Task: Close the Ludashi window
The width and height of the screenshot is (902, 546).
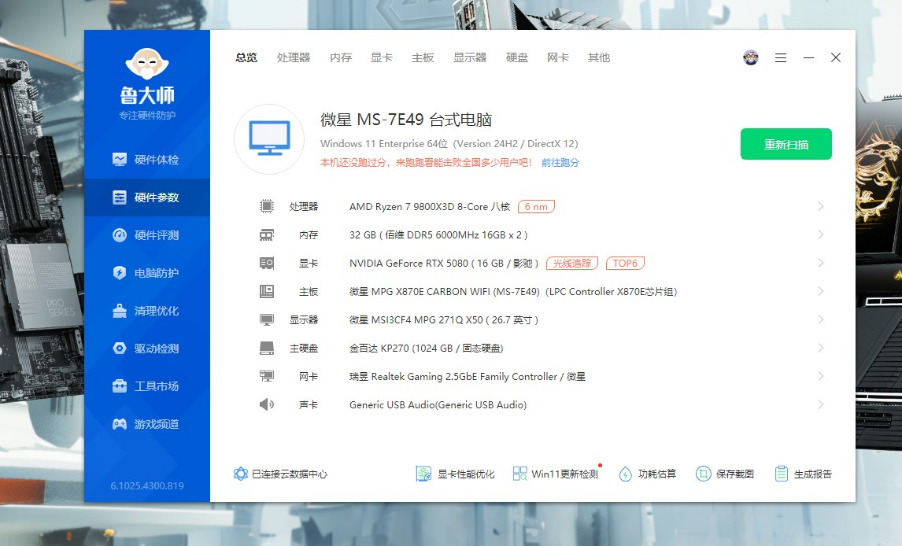Action: [x=836, y=58]
